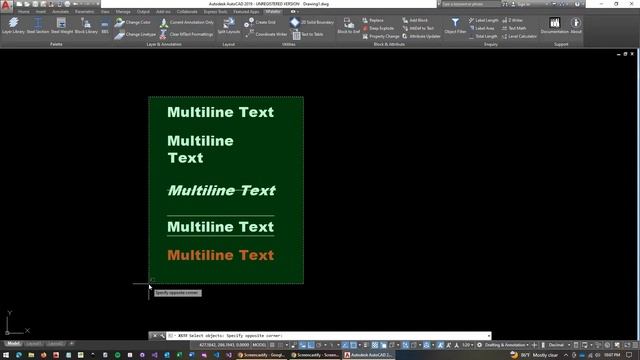Open the AutoCAD application menu logo
The height and width of the screenshot is (360, 640).
[6, 6]
